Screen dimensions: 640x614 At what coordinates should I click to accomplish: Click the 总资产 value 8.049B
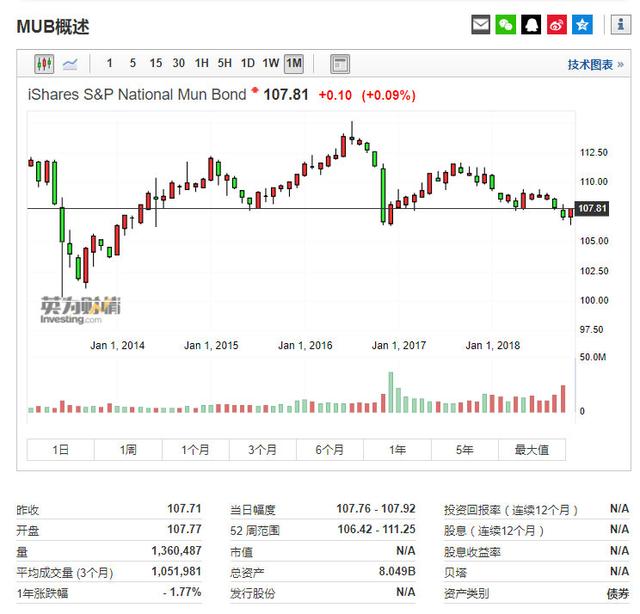(397, 571)
